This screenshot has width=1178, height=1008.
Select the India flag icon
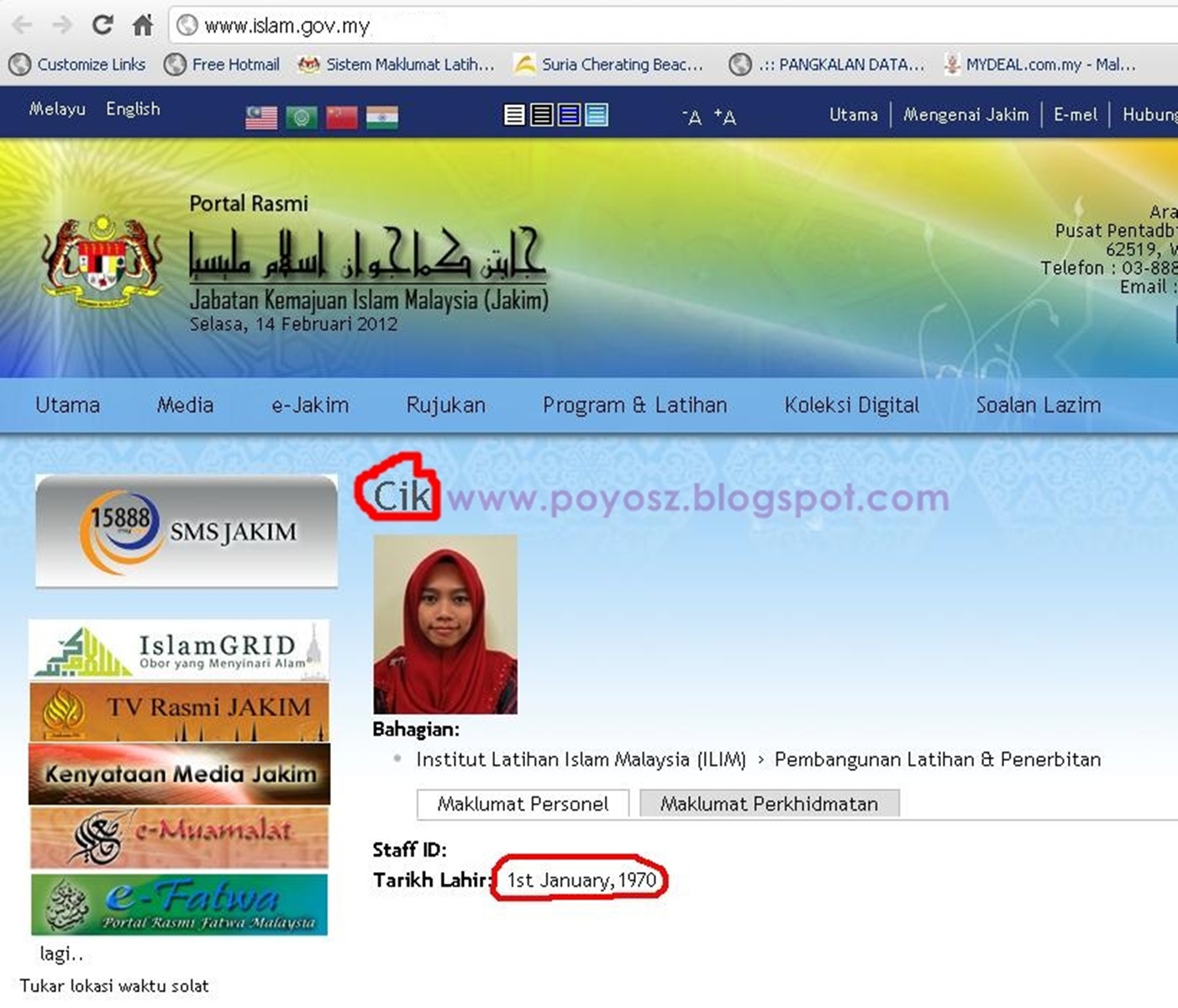click(382, 117)
